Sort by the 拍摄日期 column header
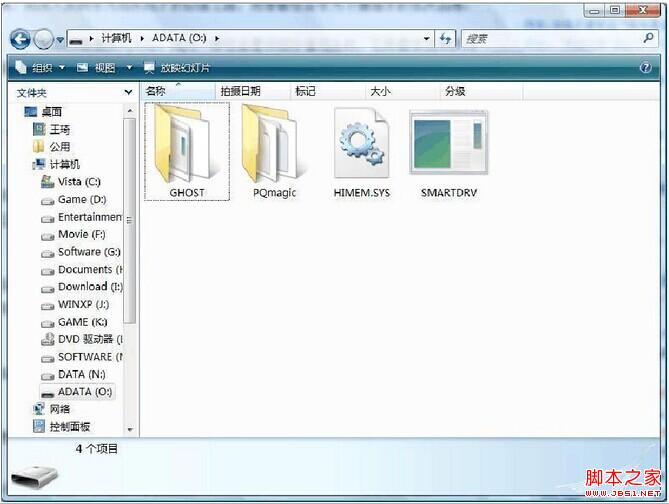The width and height of the screenshot is (669, 504). (253, 91)
